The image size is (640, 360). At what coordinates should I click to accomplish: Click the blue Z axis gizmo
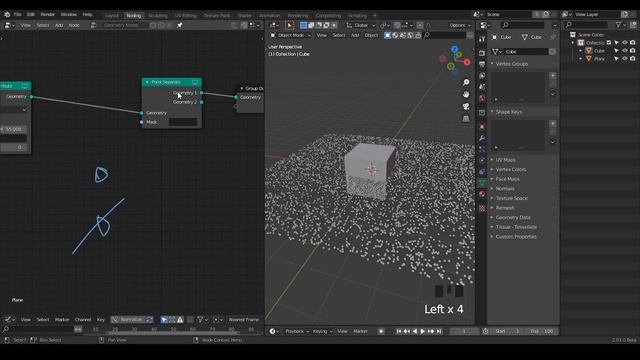454,49
